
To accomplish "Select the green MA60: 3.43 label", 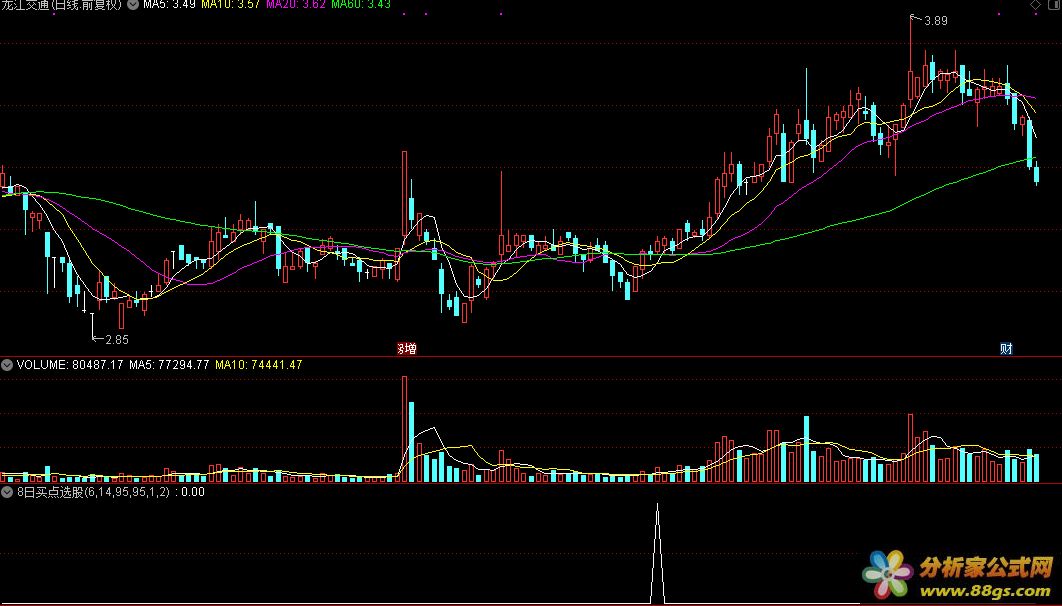I will [x=361, y=4].
